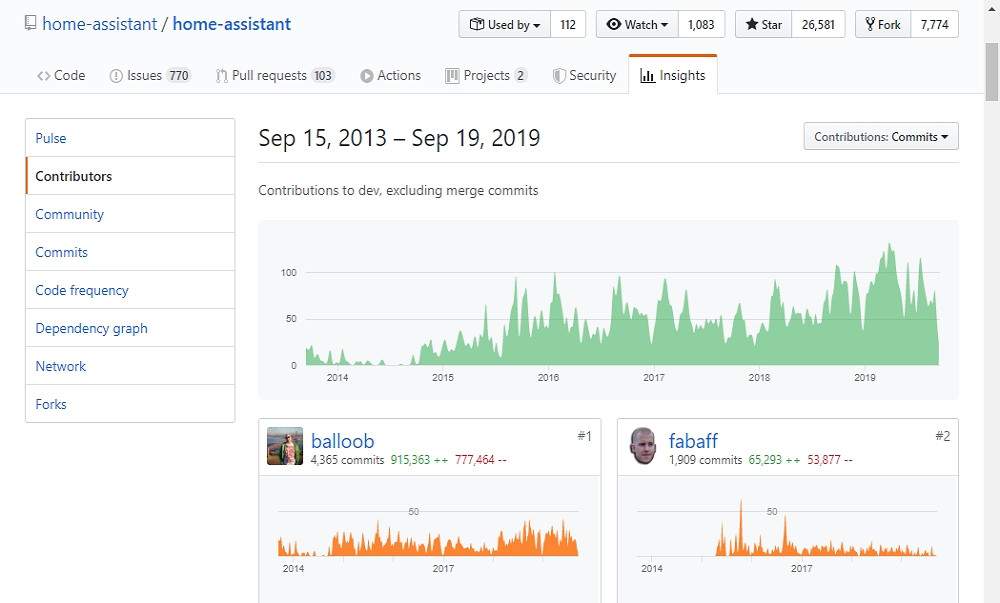The width and height of the screenshot is (1000, 603).
Task: Click the #1 rank label
Action: click(x=584, y=436)
